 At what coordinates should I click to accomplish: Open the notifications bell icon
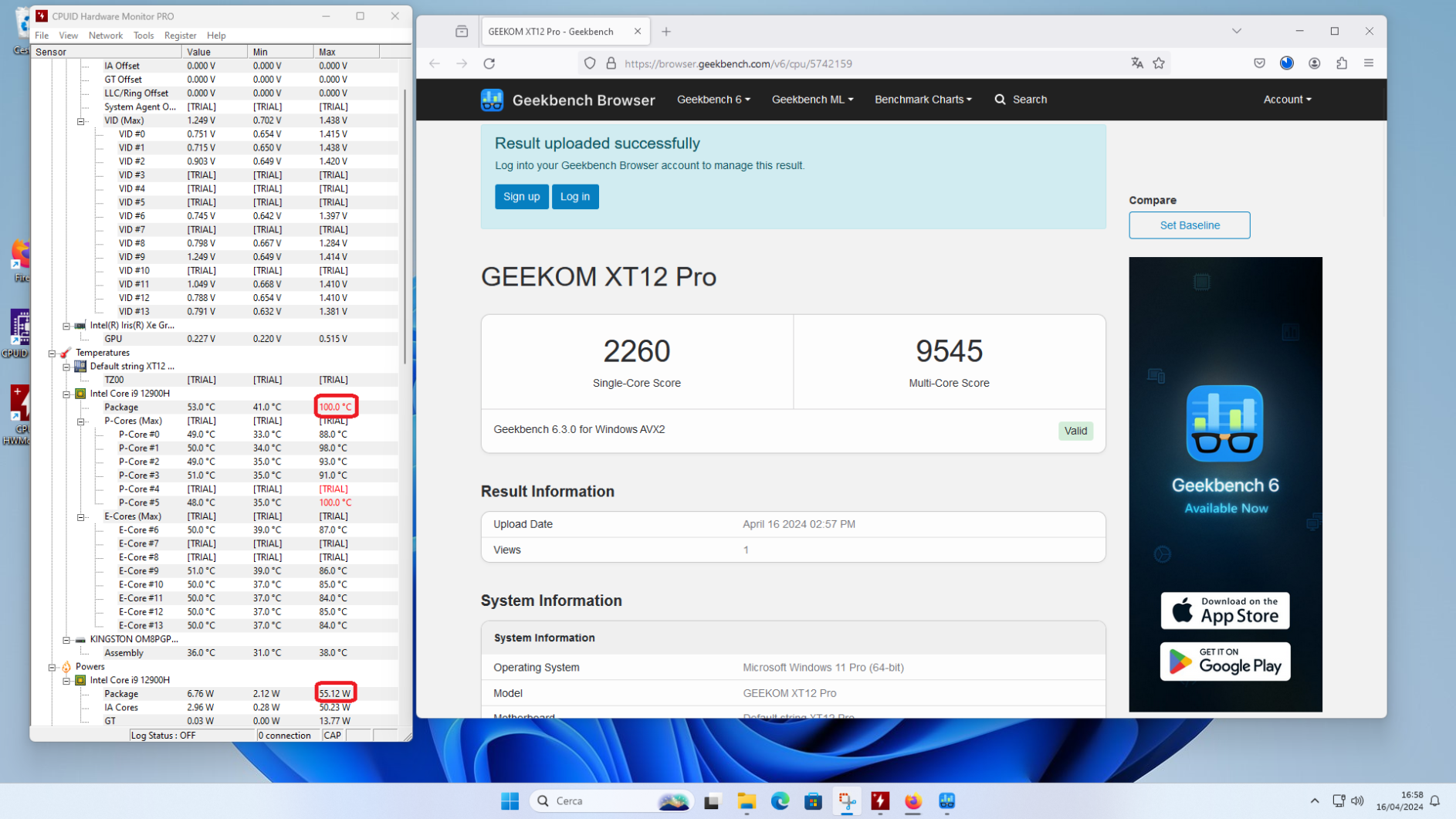point(1435,801)
